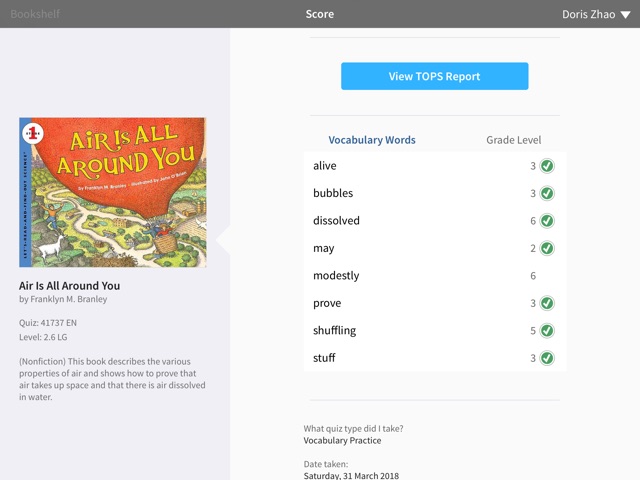Image resolution: width=640 pixels, height=480 pixels.
Task: Click the Score page title
Action: coord(320,14)
